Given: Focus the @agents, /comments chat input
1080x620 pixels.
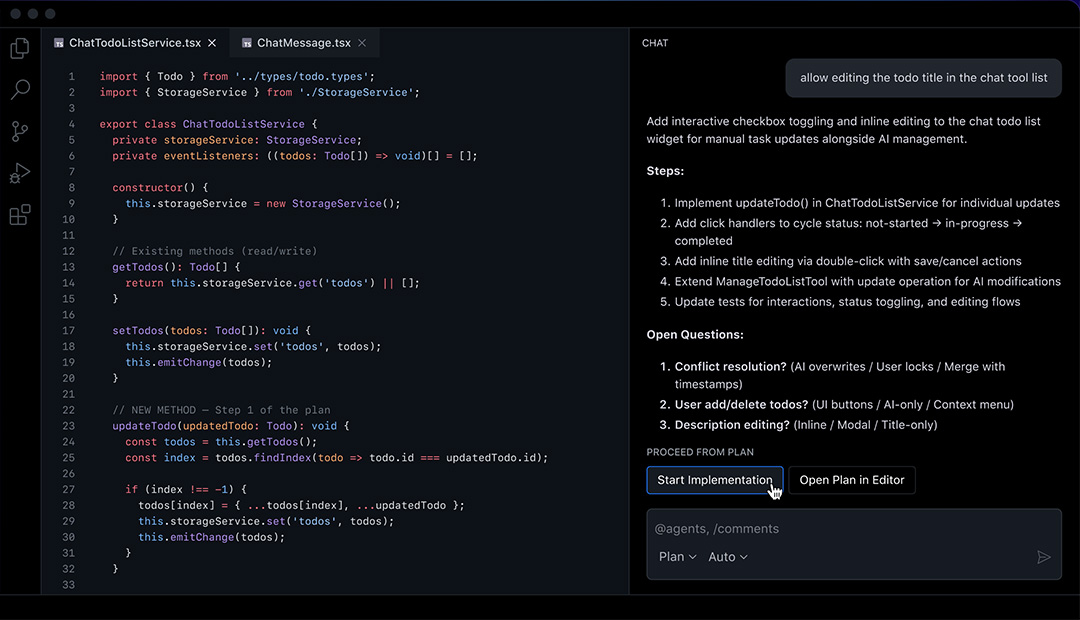Looking at the screenshot, I should pos(853,528).
